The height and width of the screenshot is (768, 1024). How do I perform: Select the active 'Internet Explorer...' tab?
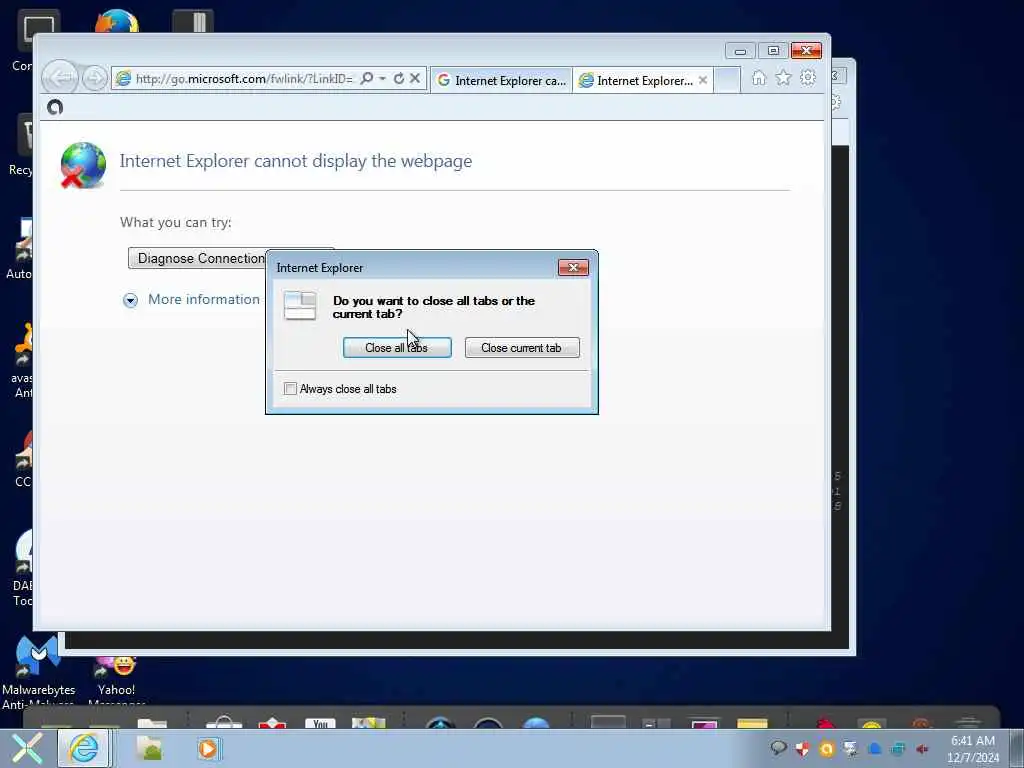643,80
